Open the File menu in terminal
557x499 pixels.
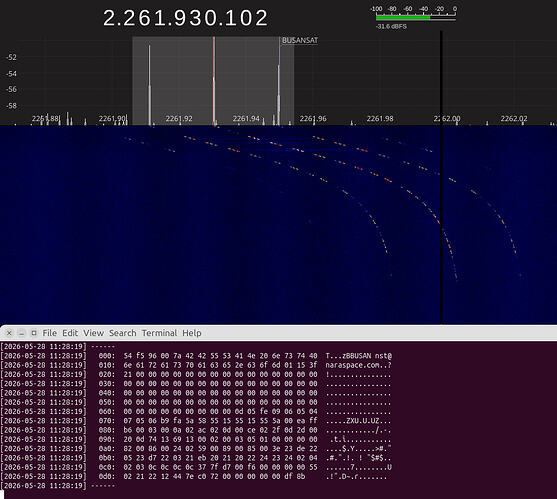coord(49,333)
